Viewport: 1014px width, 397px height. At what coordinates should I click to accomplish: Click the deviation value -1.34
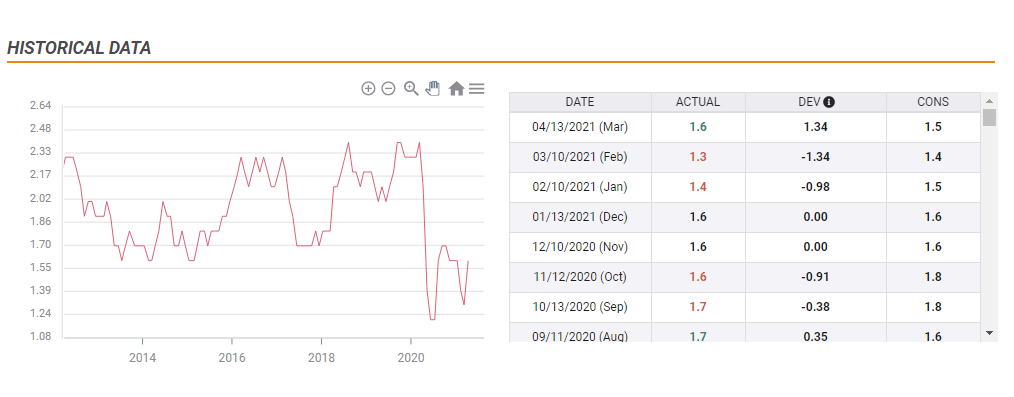point(815,157)
